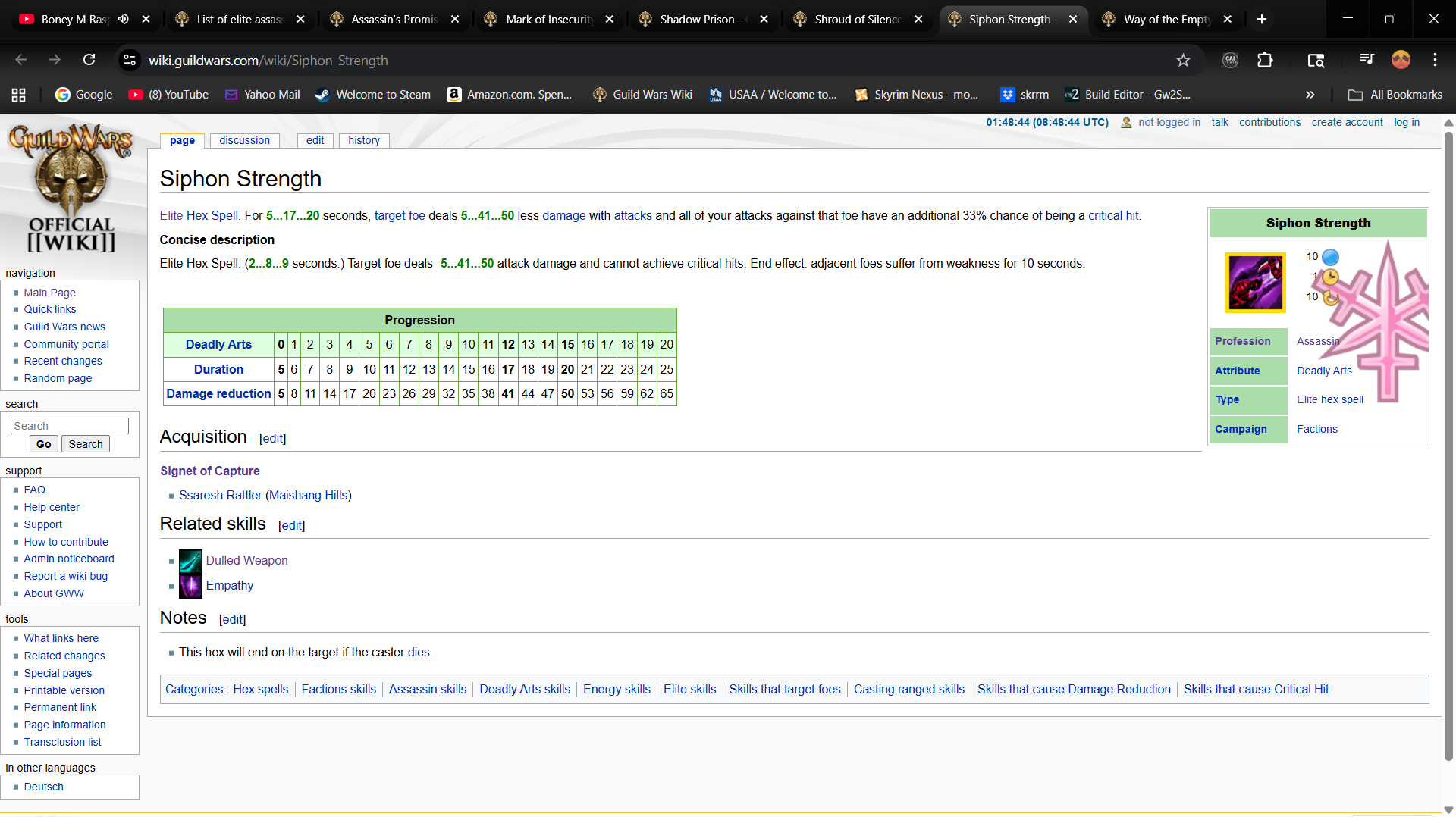The height and width of the screenshot is (817, 1456).
Task: Open the Welcome to Steam bookmark
Action: [373, 95]
